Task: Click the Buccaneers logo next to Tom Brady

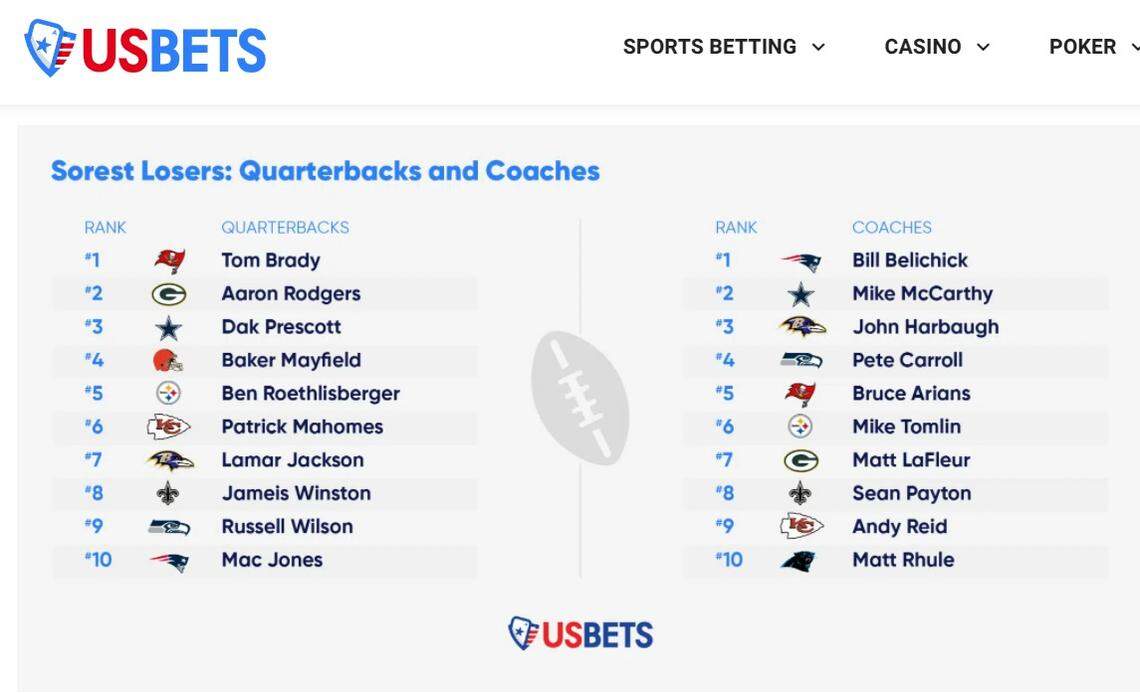Action: click(x=169, y=259)
